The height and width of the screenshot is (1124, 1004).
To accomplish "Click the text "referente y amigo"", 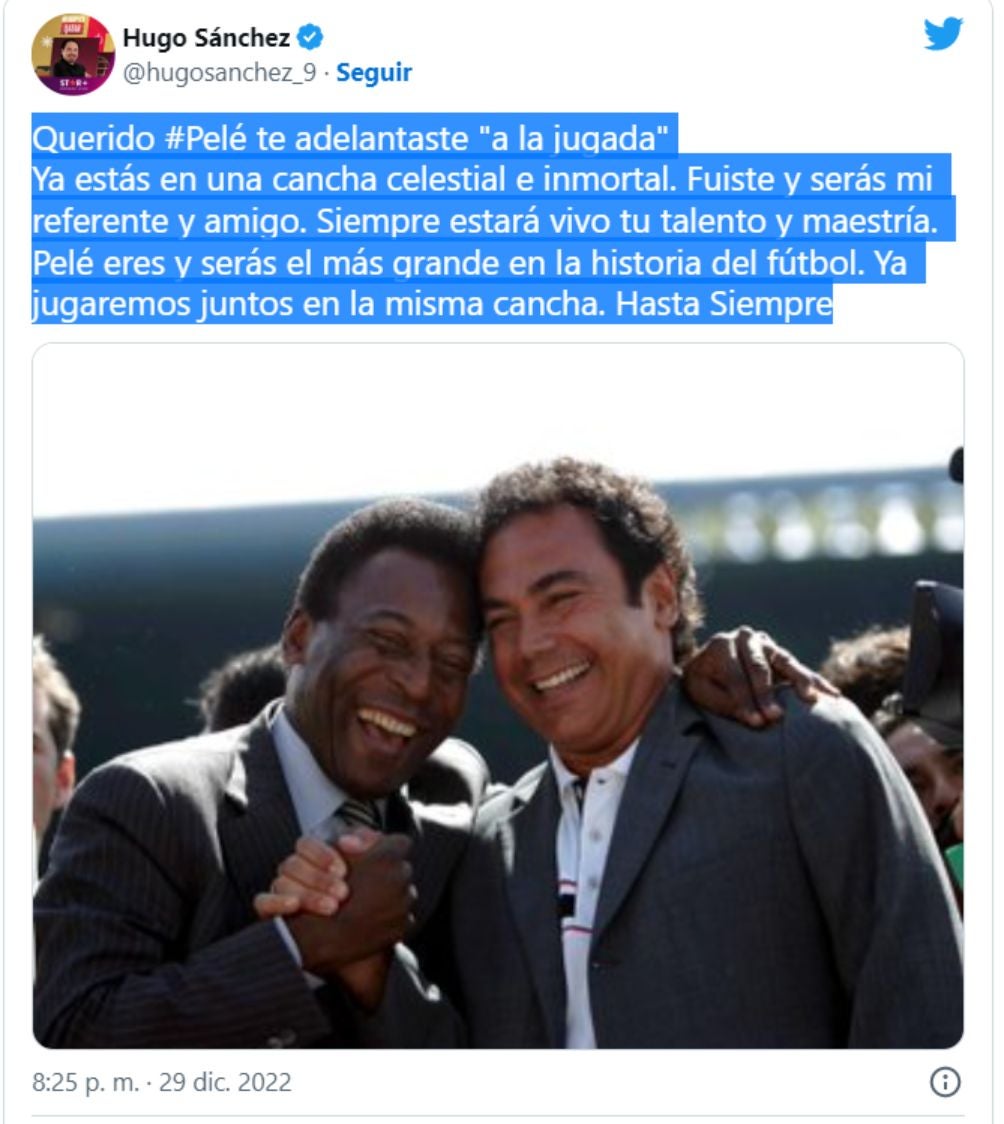I will pos(169,222).
